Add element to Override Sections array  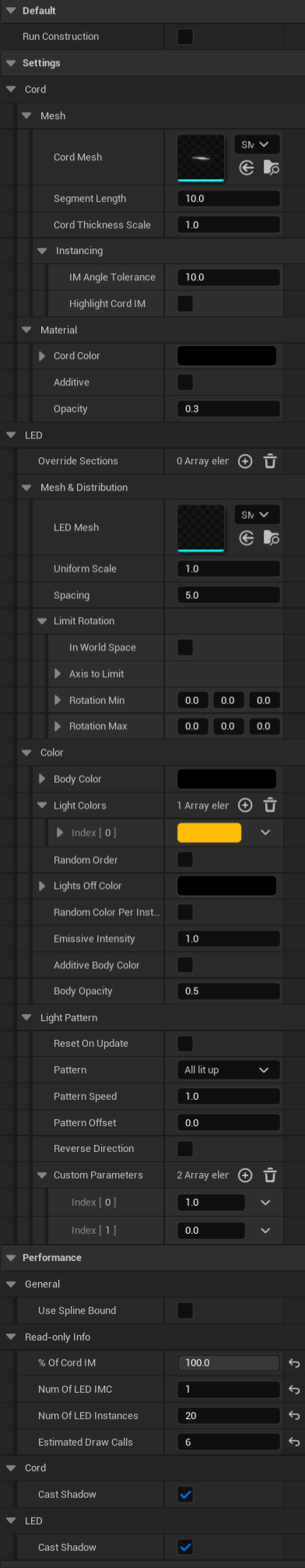tap(245, 461)
